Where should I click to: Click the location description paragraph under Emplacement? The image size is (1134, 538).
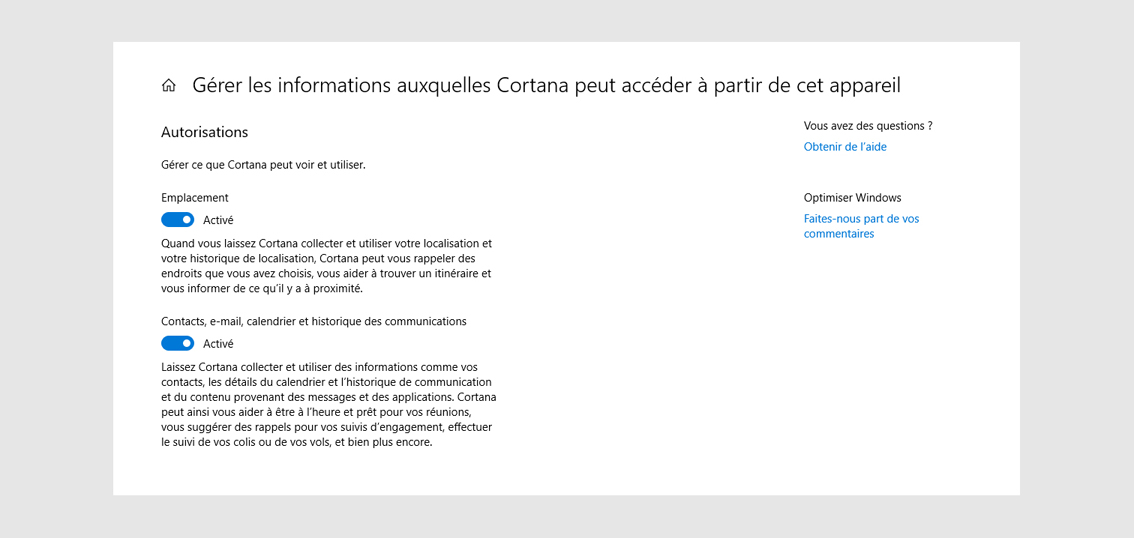click(327, 266)
